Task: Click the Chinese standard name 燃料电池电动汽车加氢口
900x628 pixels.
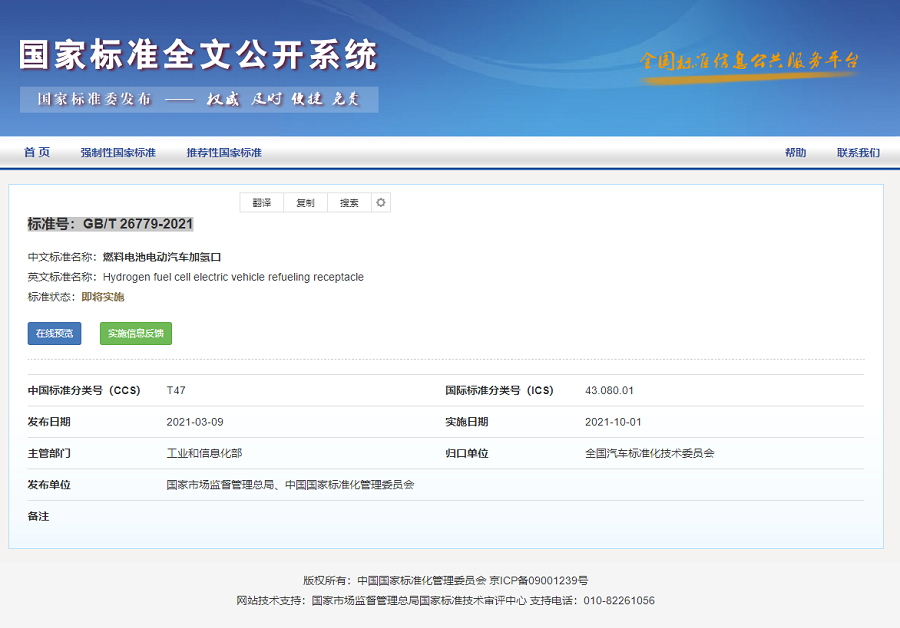Action: [x=162, y=257]
